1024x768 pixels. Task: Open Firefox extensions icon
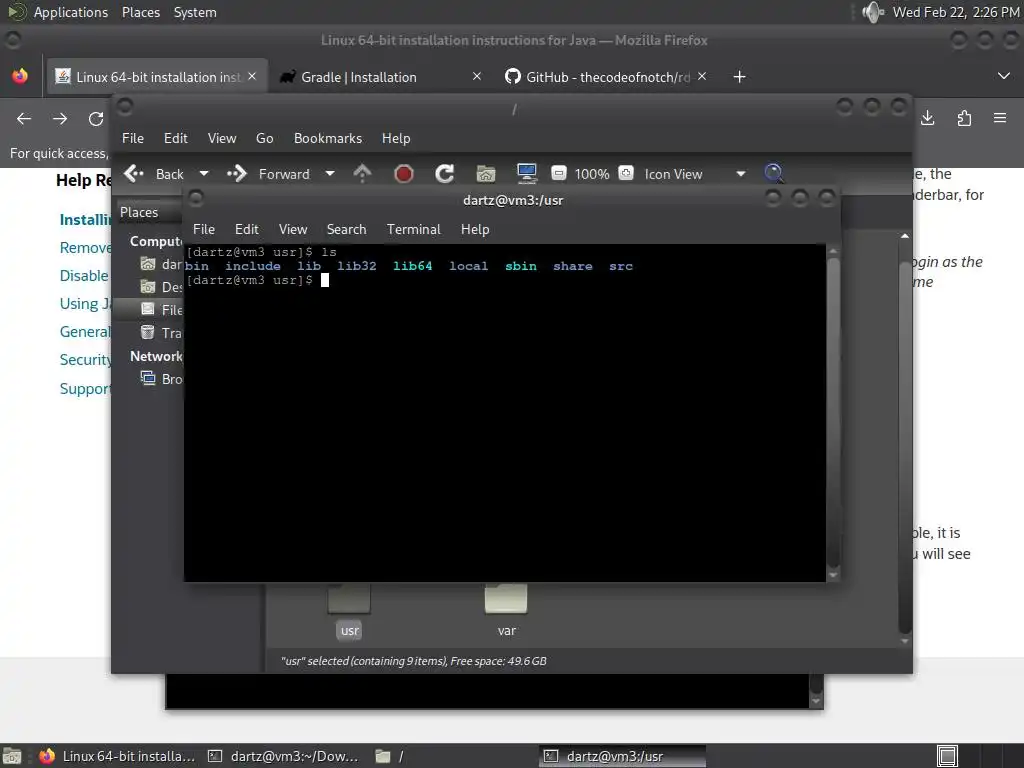pyautogui.click(x=964, y=118)
